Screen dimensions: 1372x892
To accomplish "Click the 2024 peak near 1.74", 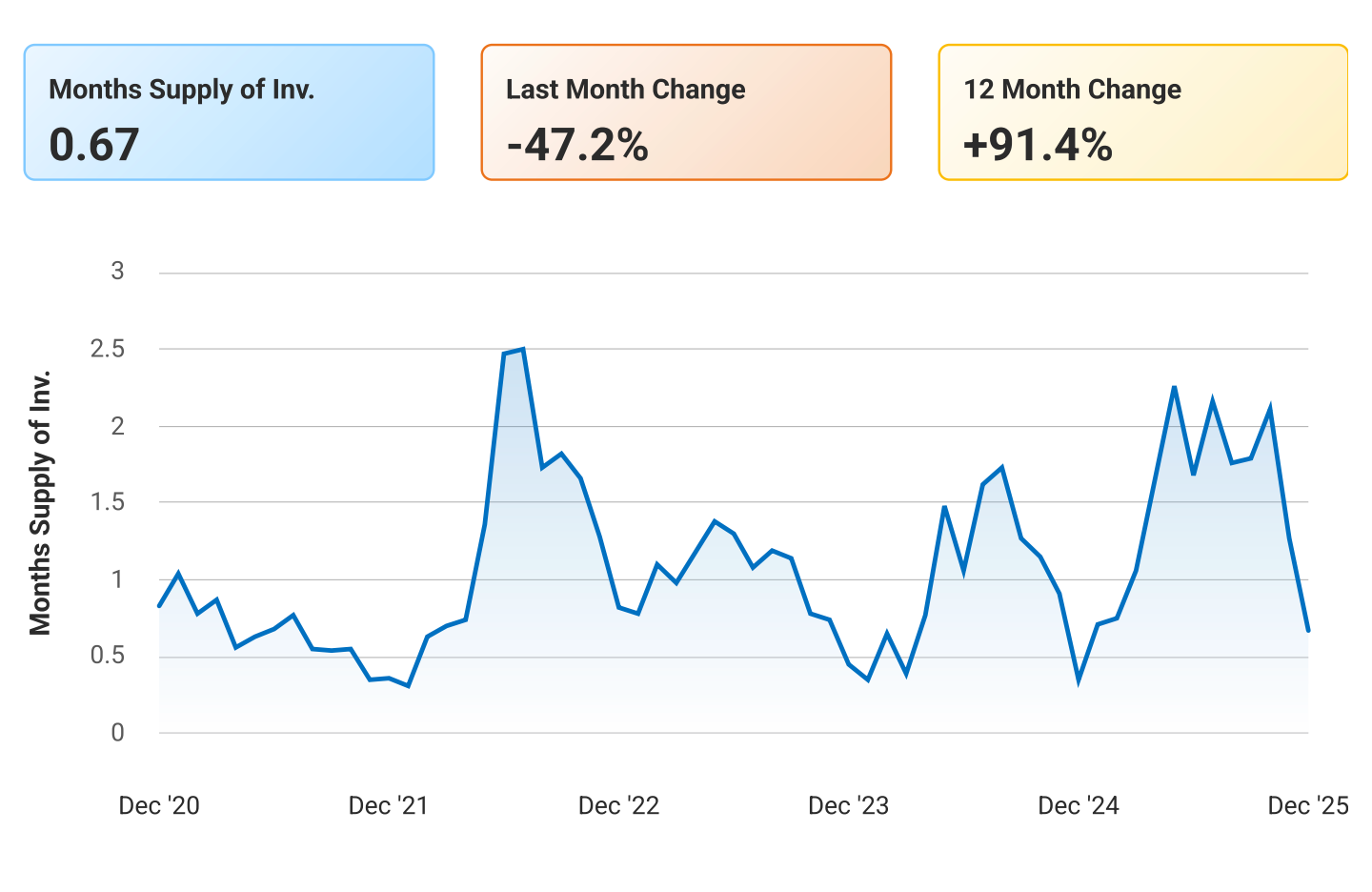I will tap(1000, 467).
